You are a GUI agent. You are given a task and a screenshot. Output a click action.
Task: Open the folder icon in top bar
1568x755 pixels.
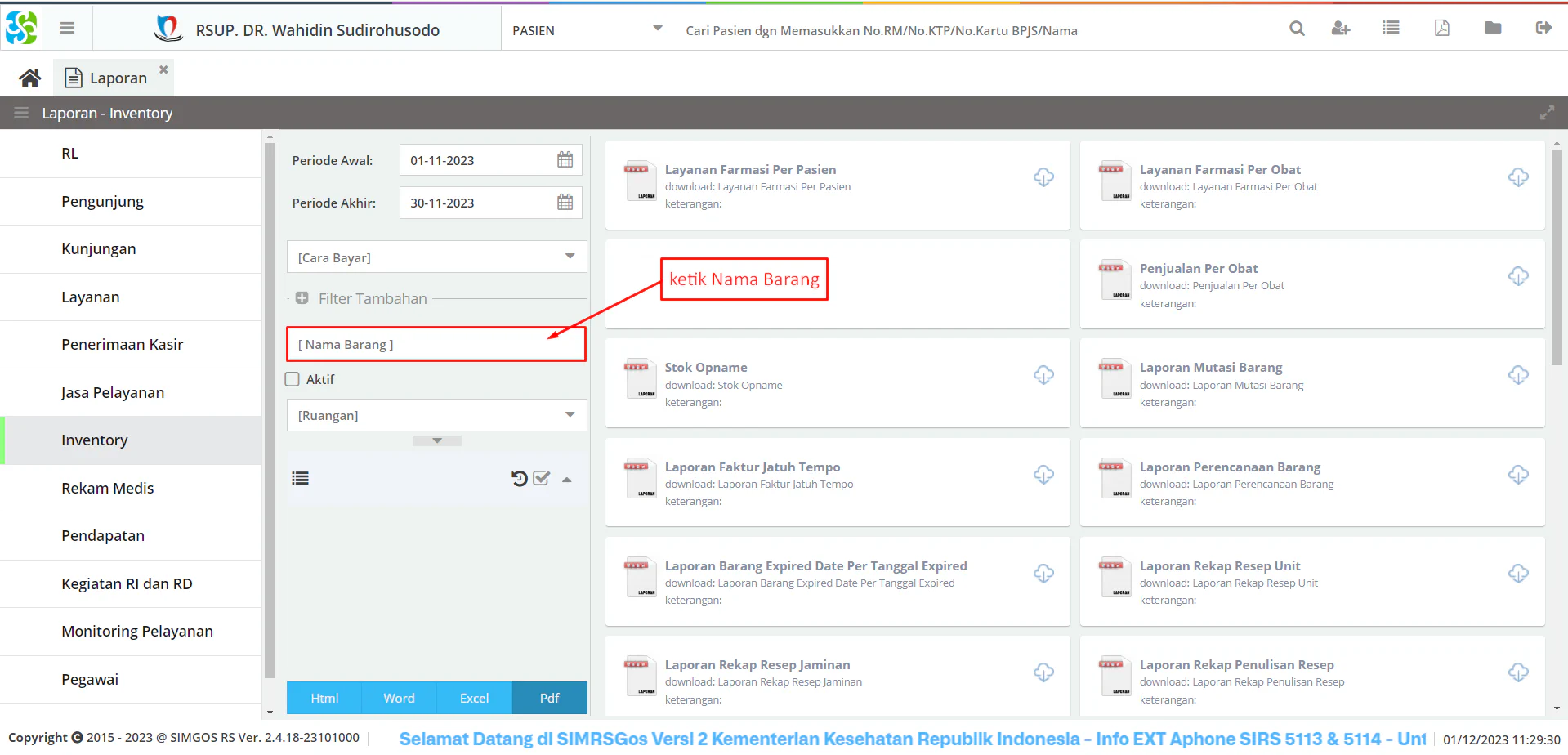[x=1493, y=28]
